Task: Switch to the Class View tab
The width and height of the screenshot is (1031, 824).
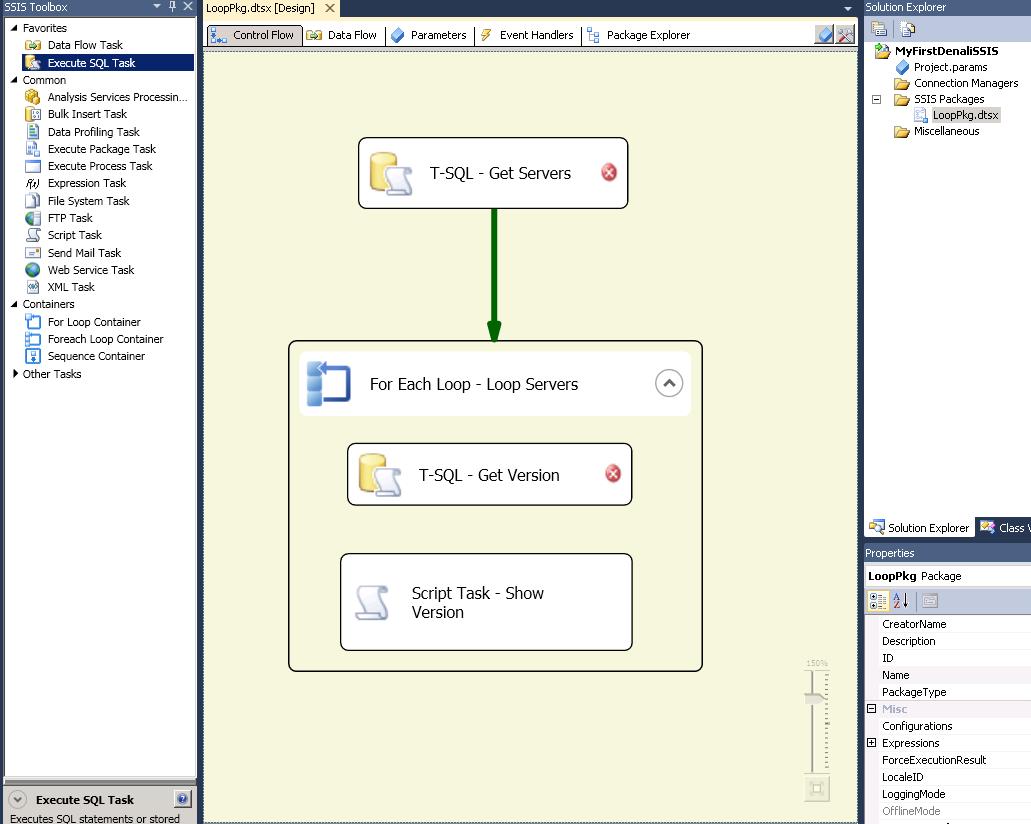Action: pyautogui.click(x=1003, y=527)
